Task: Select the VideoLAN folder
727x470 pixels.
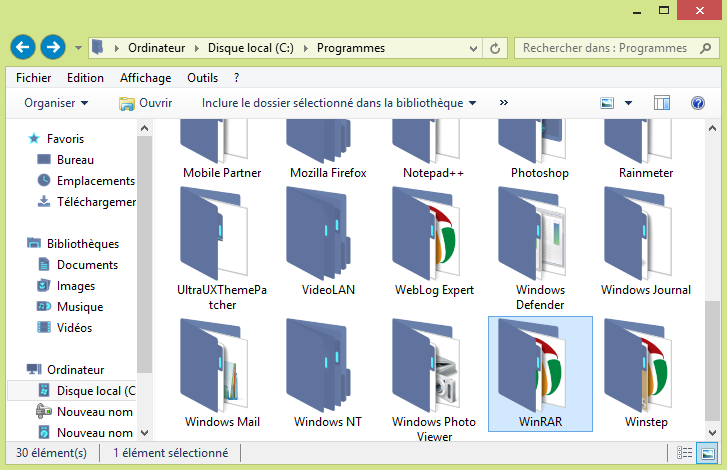Action: pos(328,241)
